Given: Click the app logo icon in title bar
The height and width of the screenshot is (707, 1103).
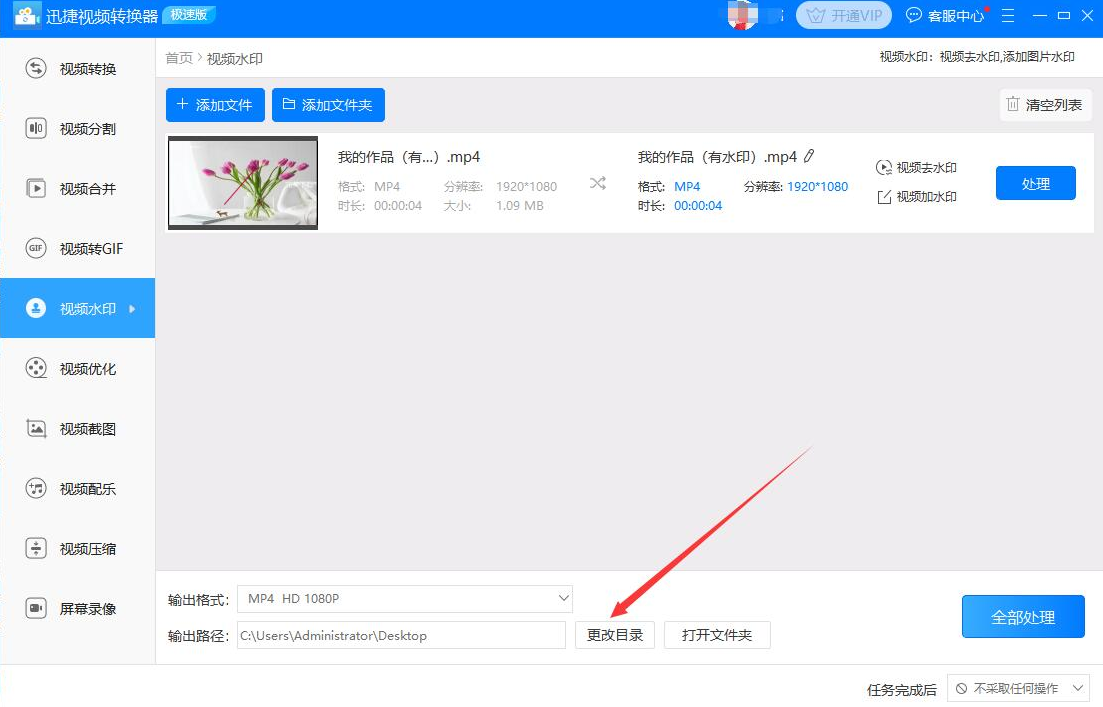Looking at the screenshot, I should 27,15.
